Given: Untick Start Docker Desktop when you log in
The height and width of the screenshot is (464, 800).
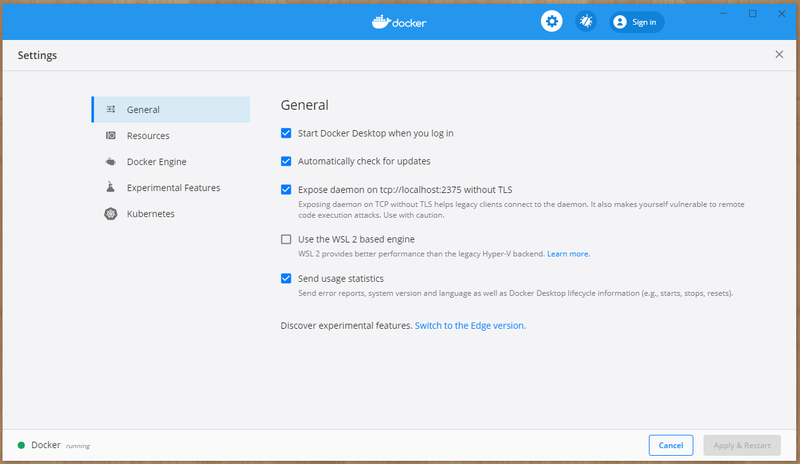Looking at the screenshot, I should (x=286, y=133).
